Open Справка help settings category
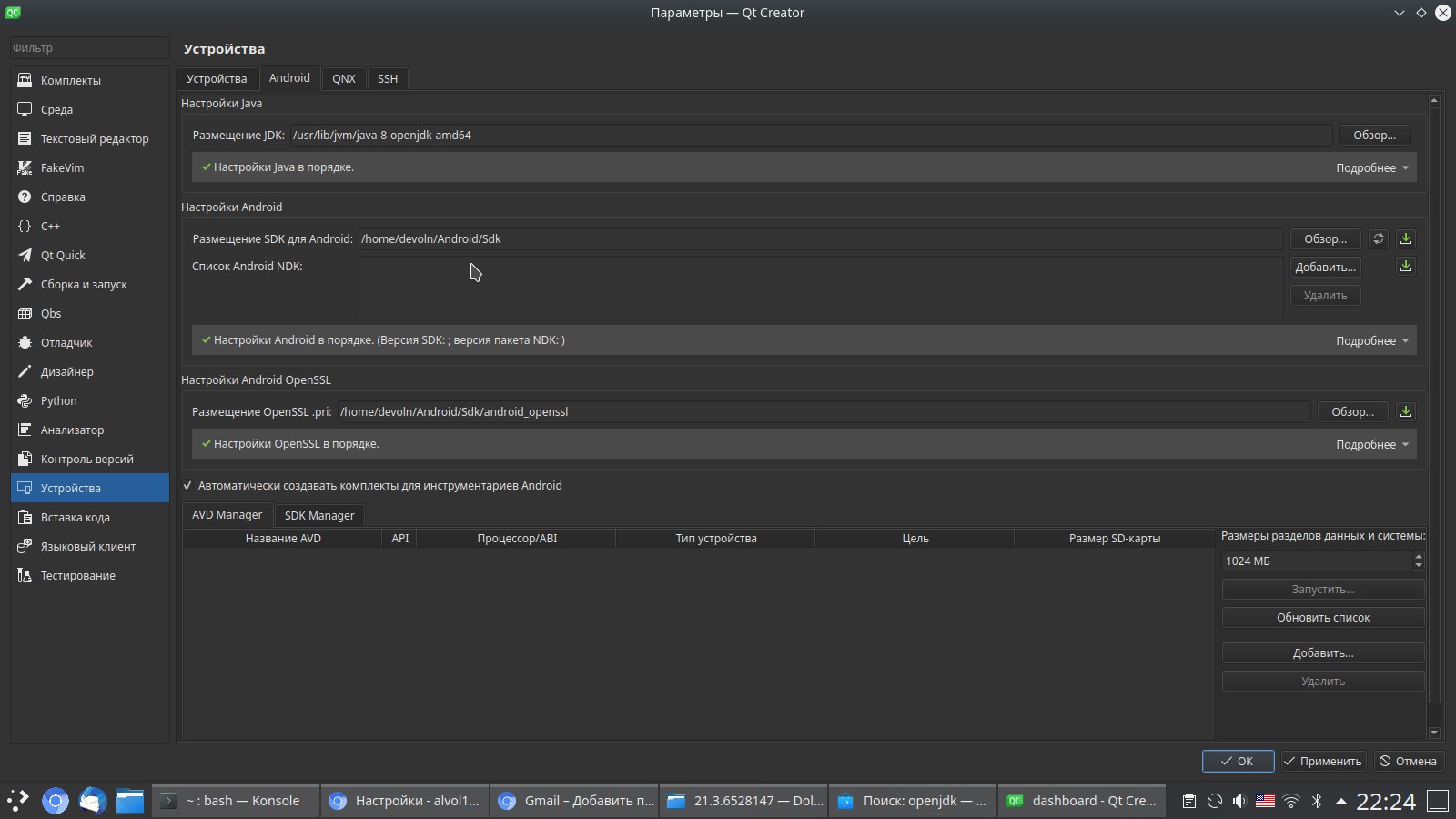Image resolution: width=1456 pixels, height=819 pixels. point(90,197)
